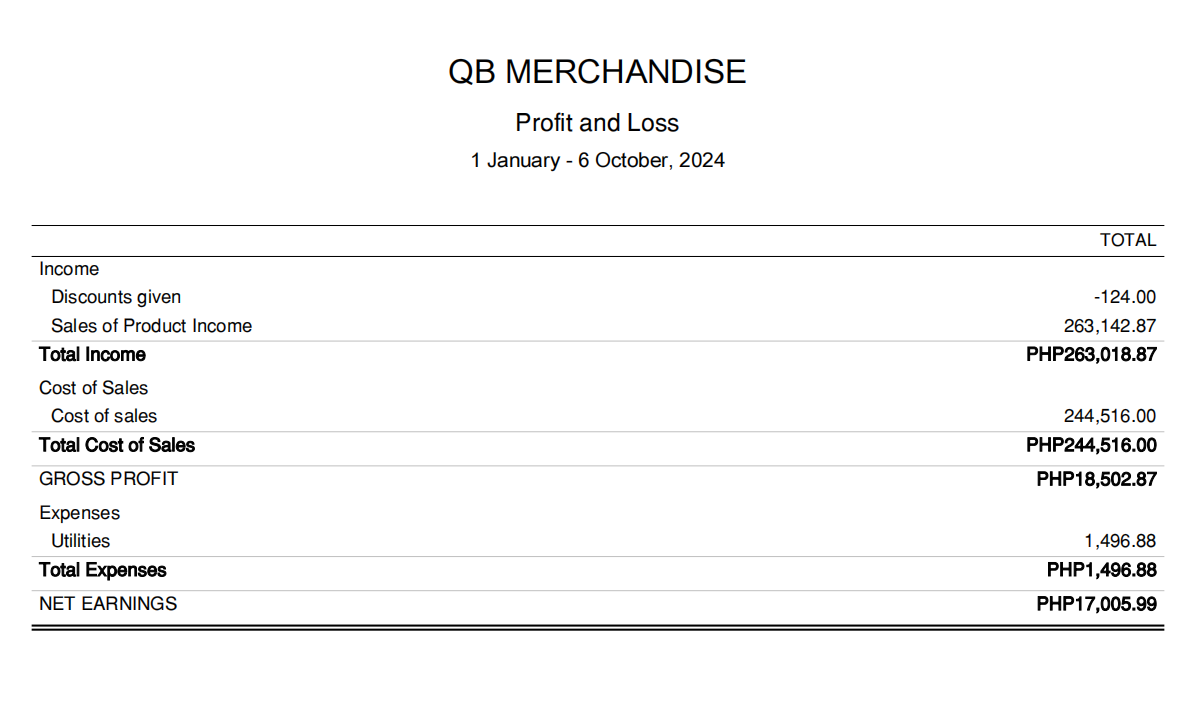1204x706 pixels.
Task: Click the TOTAL column header
Action: coord(1127,240)
